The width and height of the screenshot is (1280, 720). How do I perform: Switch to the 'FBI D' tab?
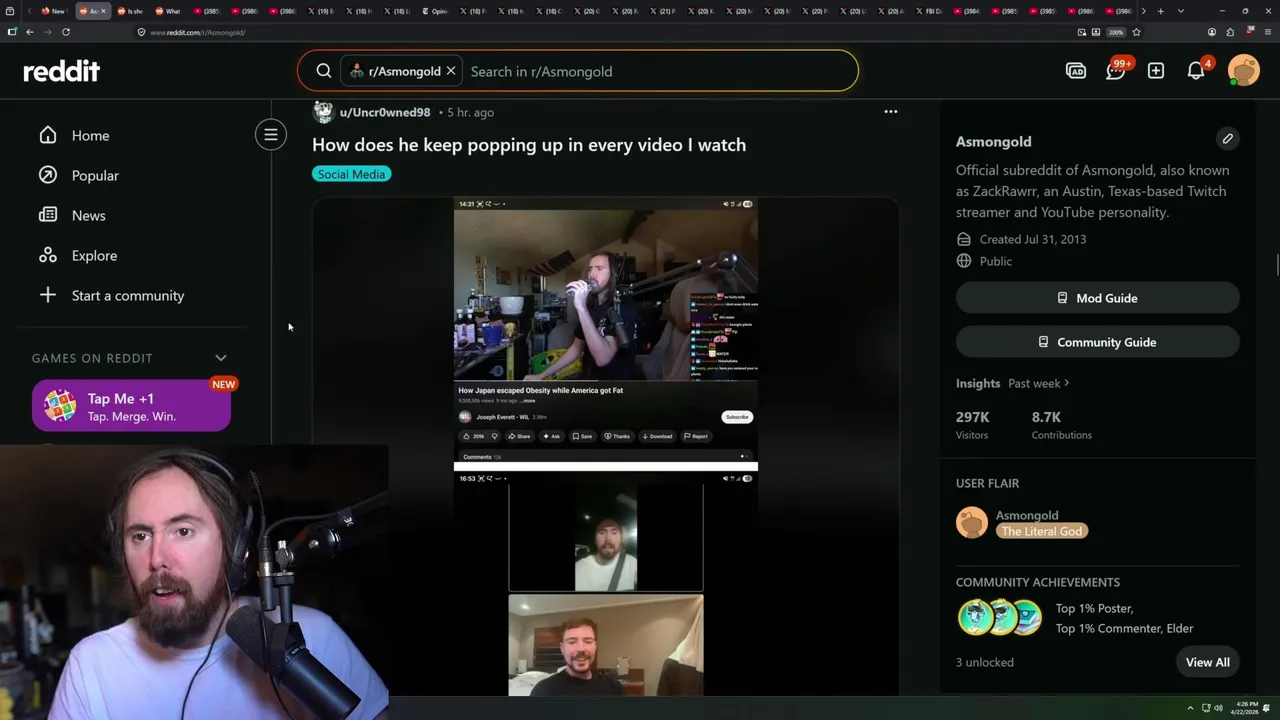coord(928,11)
